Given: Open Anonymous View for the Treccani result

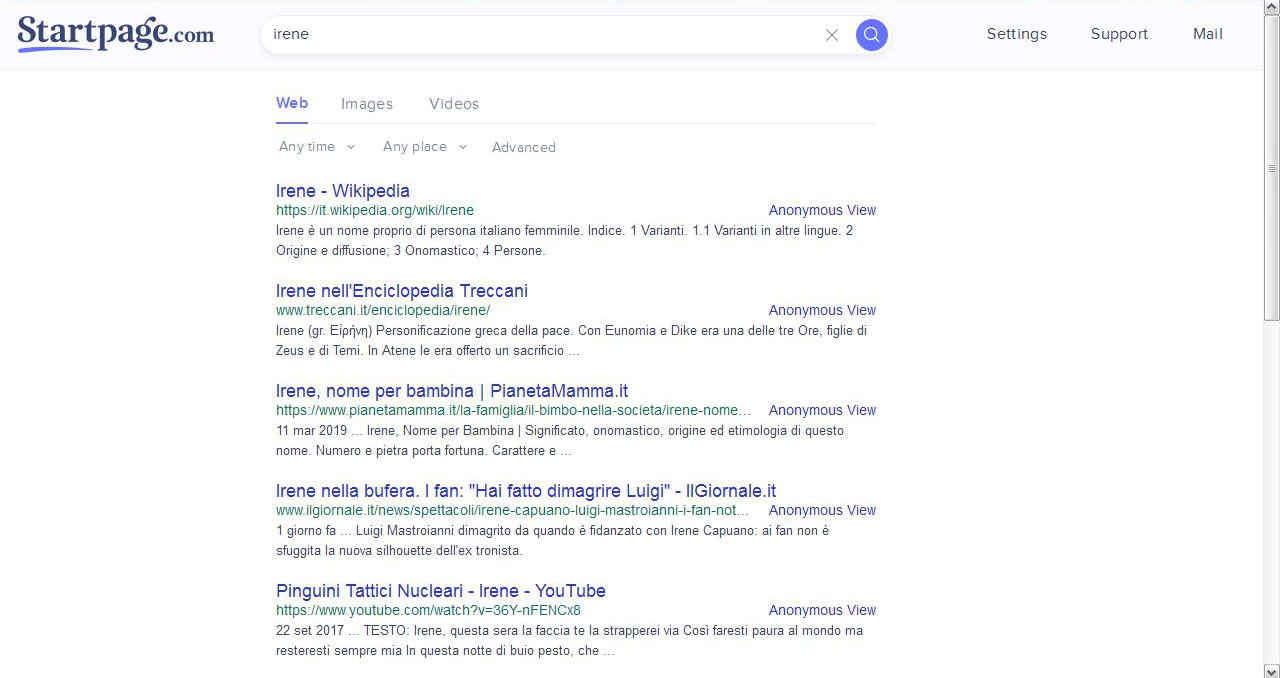Looking at the screenshot, I should 822,310.
